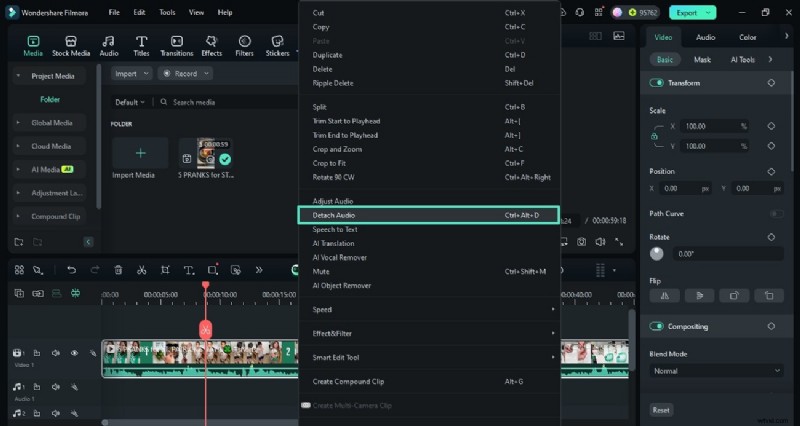The image size is (800, 426).
Task: Toggle the Compositing switch
Action: (x=656, y=326)
